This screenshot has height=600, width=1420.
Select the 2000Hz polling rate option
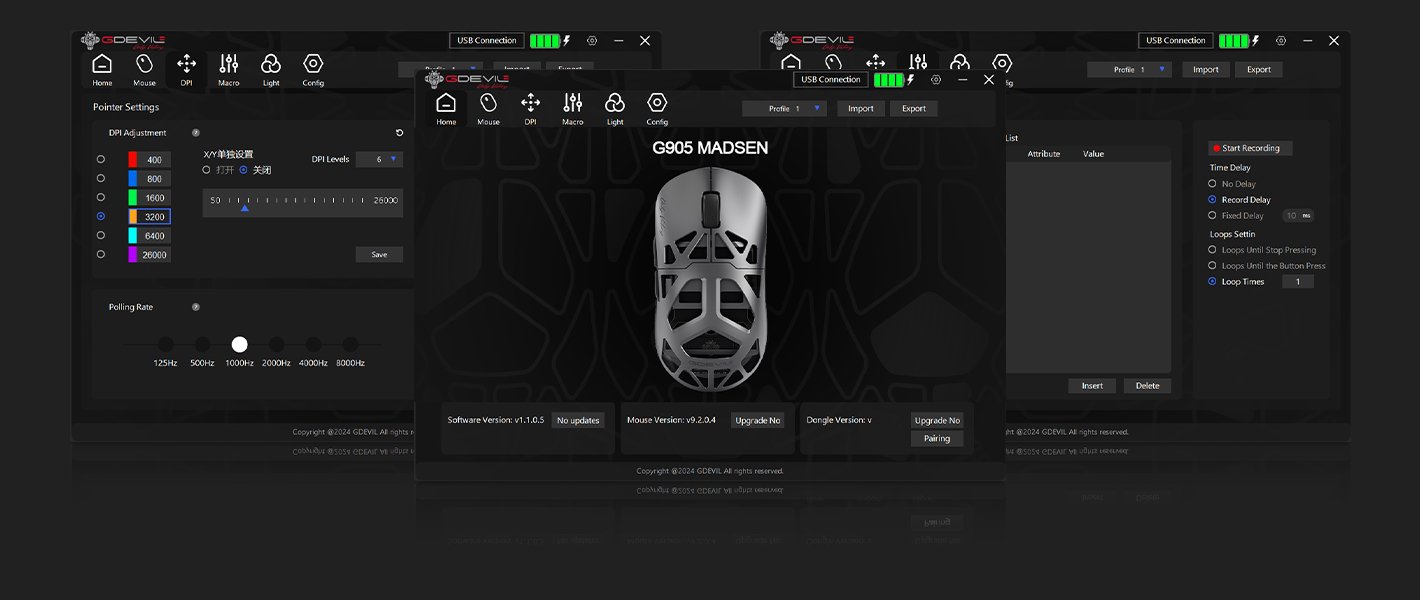pyautogui.click(x=276, y=345)
